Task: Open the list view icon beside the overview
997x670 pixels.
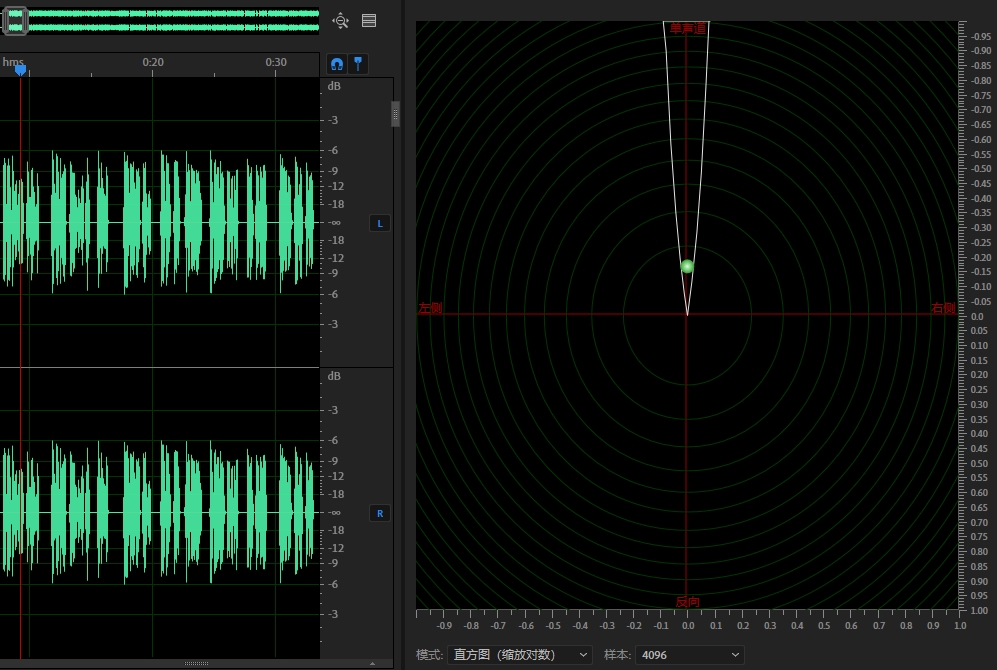Action: point(369,20)
